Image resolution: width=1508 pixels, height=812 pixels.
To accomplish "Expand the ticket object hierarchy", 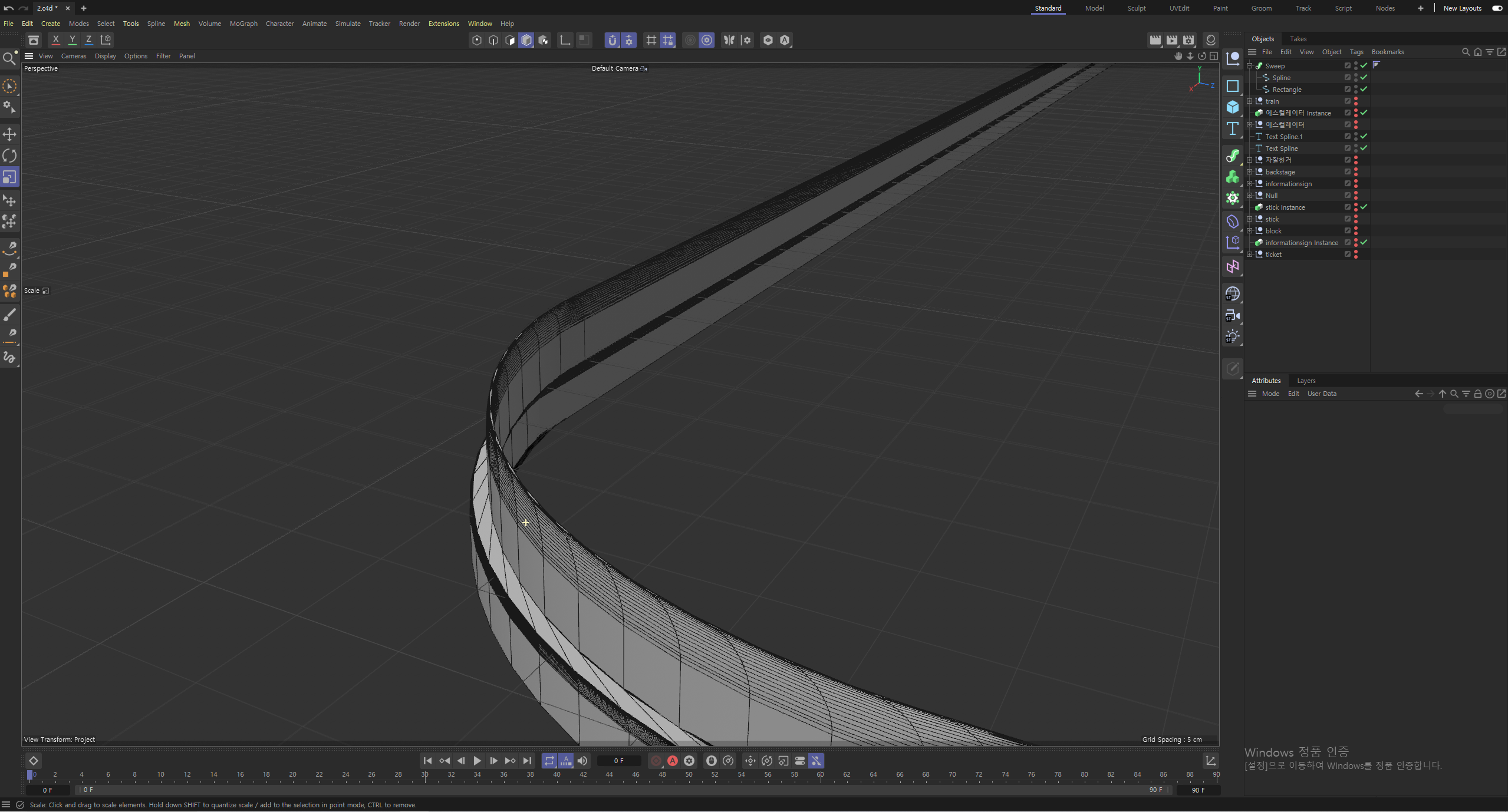I will click(1249, 254).
